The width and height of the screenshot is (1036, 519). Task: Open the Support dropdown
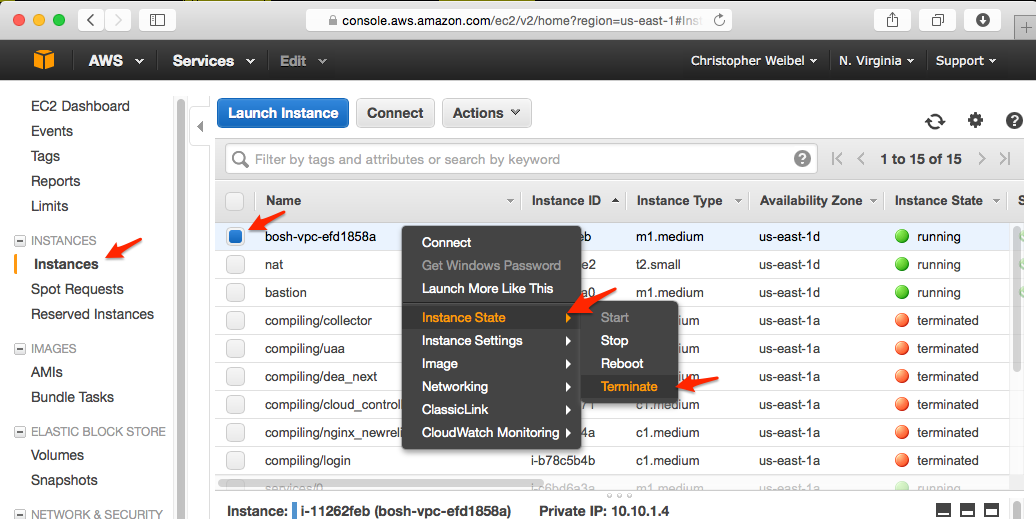tap(965, 61)
